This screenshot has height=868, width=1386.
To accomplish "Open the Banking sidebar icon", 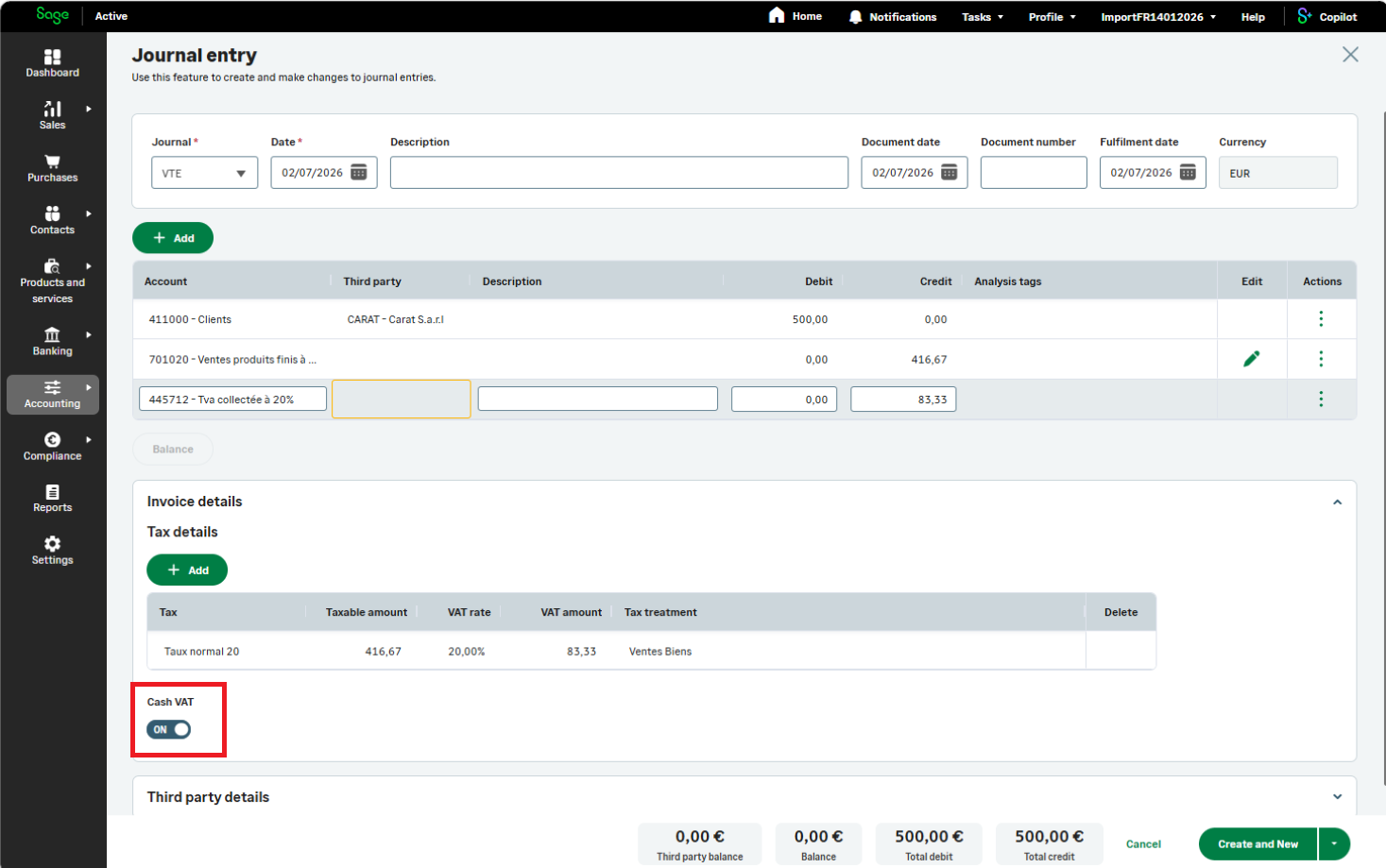I will point(52,334).
